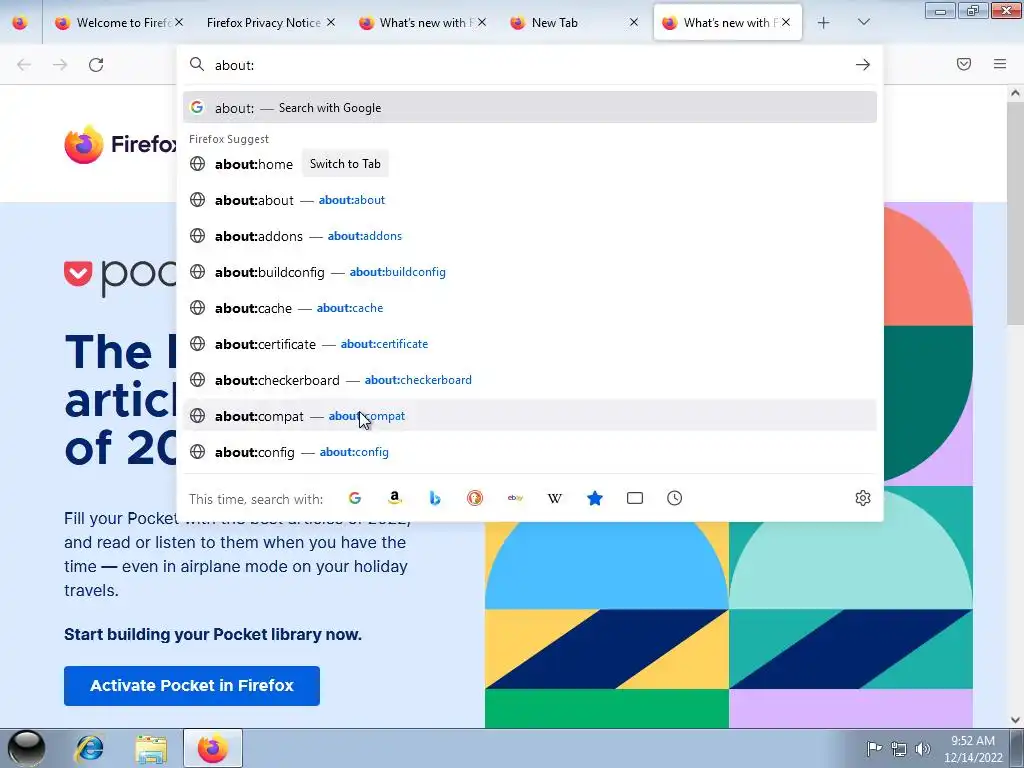The image size is (1024, 768).
Task: Click the scrollbar down arrow
Action: click(1015, 720)
